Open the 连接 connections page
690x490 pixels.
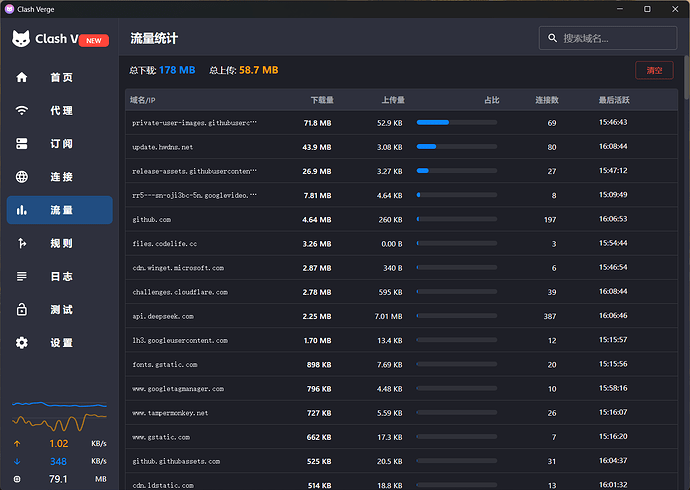pos(59,177)
